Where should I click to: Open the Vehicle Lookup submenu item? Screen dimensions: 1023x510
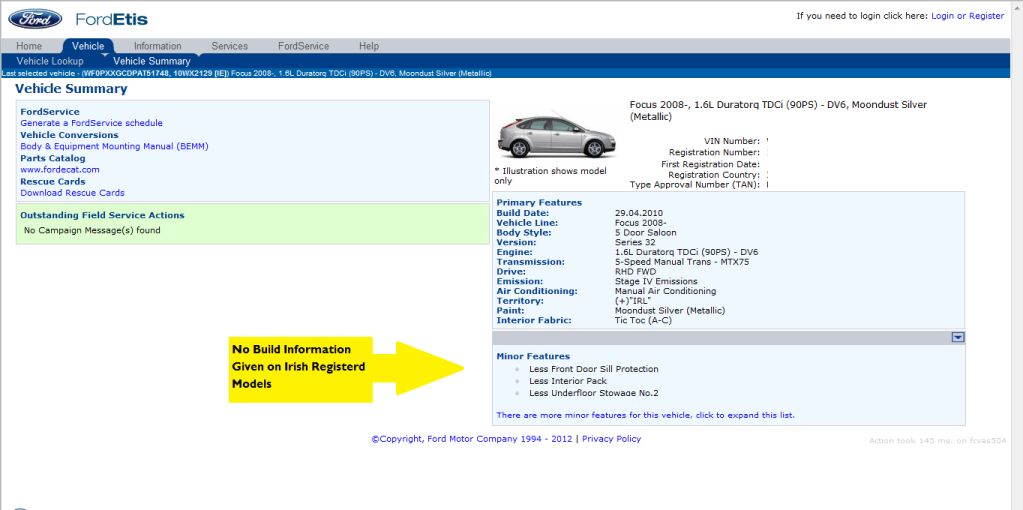tap(50, 61)
